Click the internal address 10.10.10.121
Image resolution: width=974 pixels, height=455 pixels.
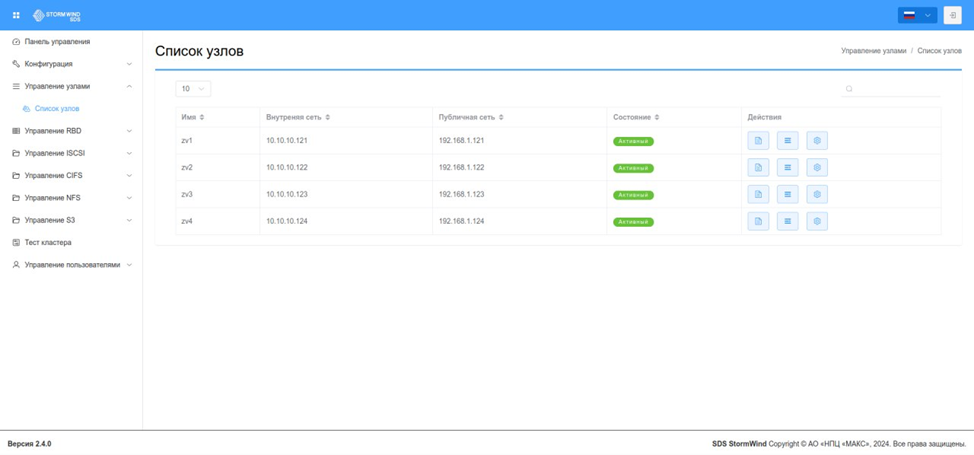tap(287, 140)
